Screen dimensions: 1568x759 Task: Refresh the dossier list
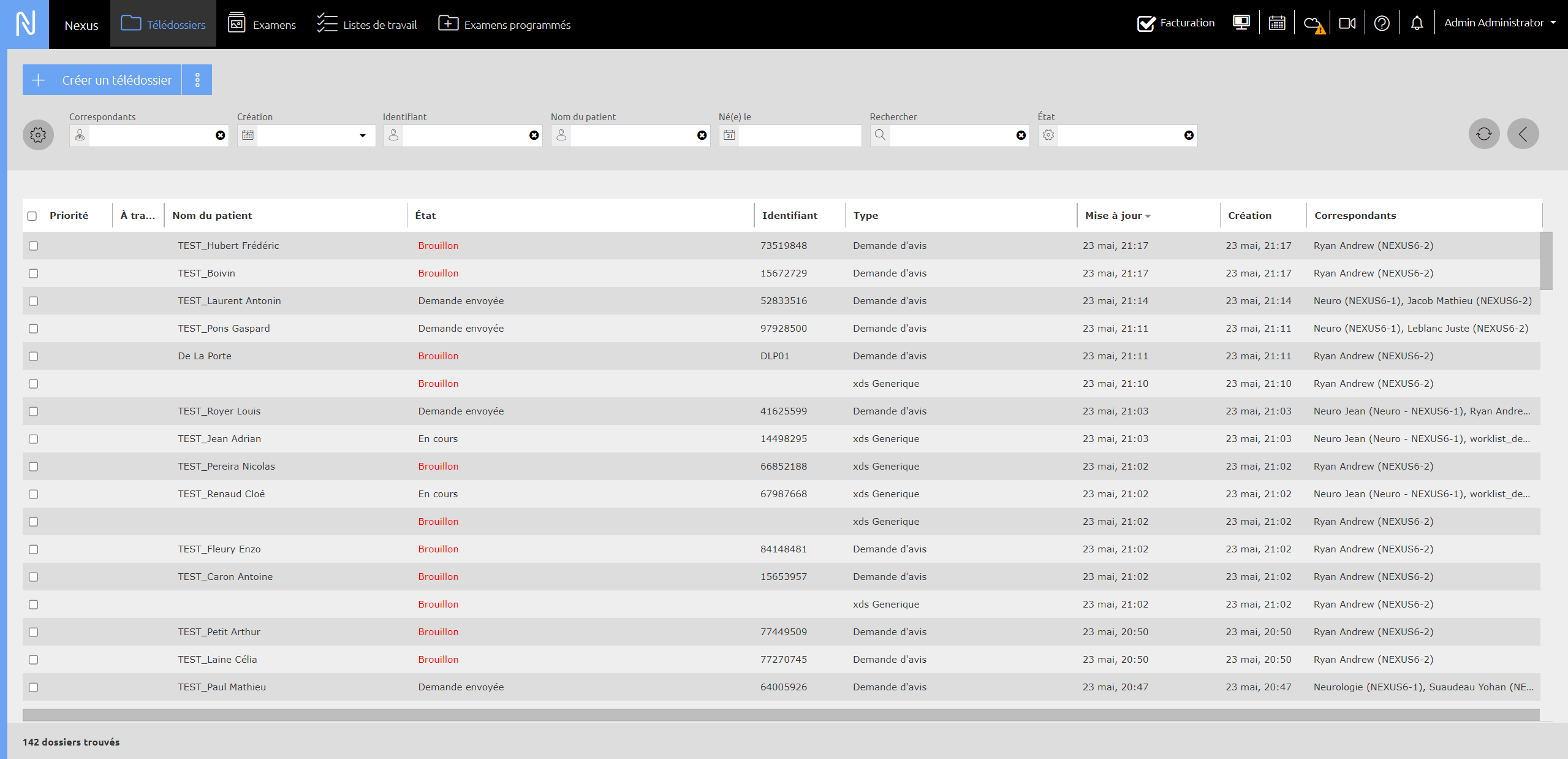point(1484,134)
